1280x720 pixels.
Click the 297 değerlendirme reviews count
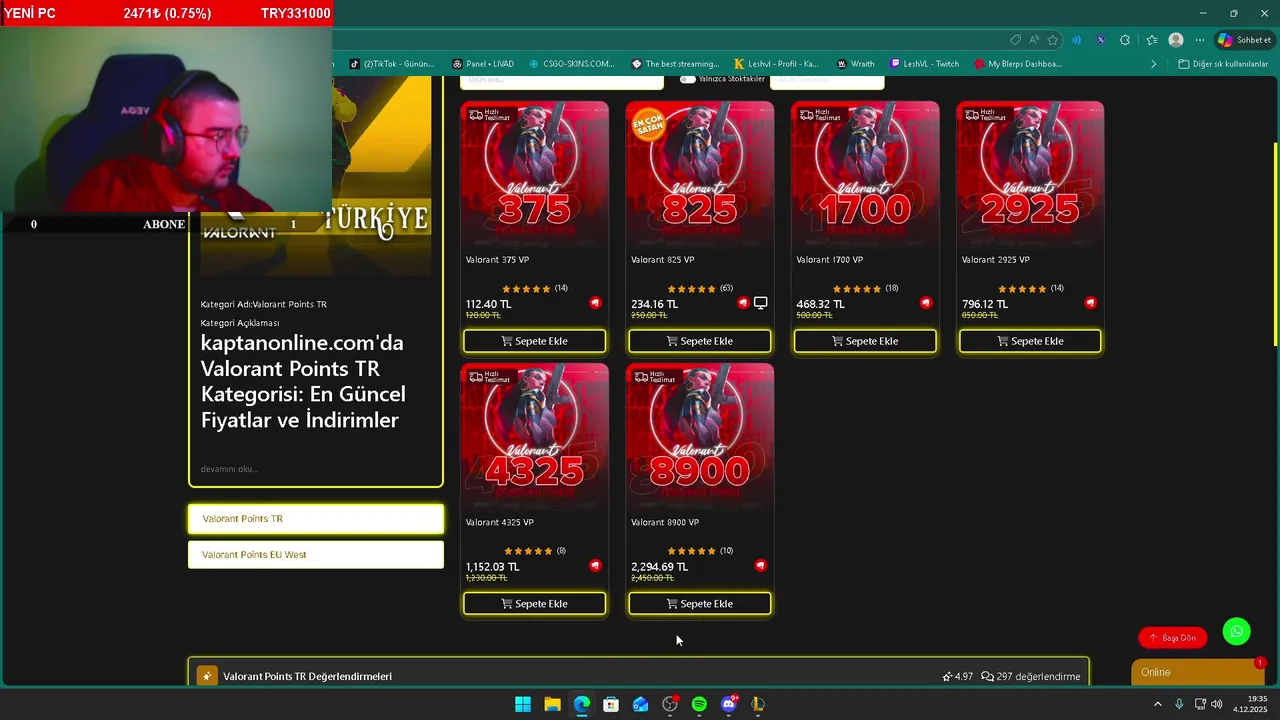1031,677
